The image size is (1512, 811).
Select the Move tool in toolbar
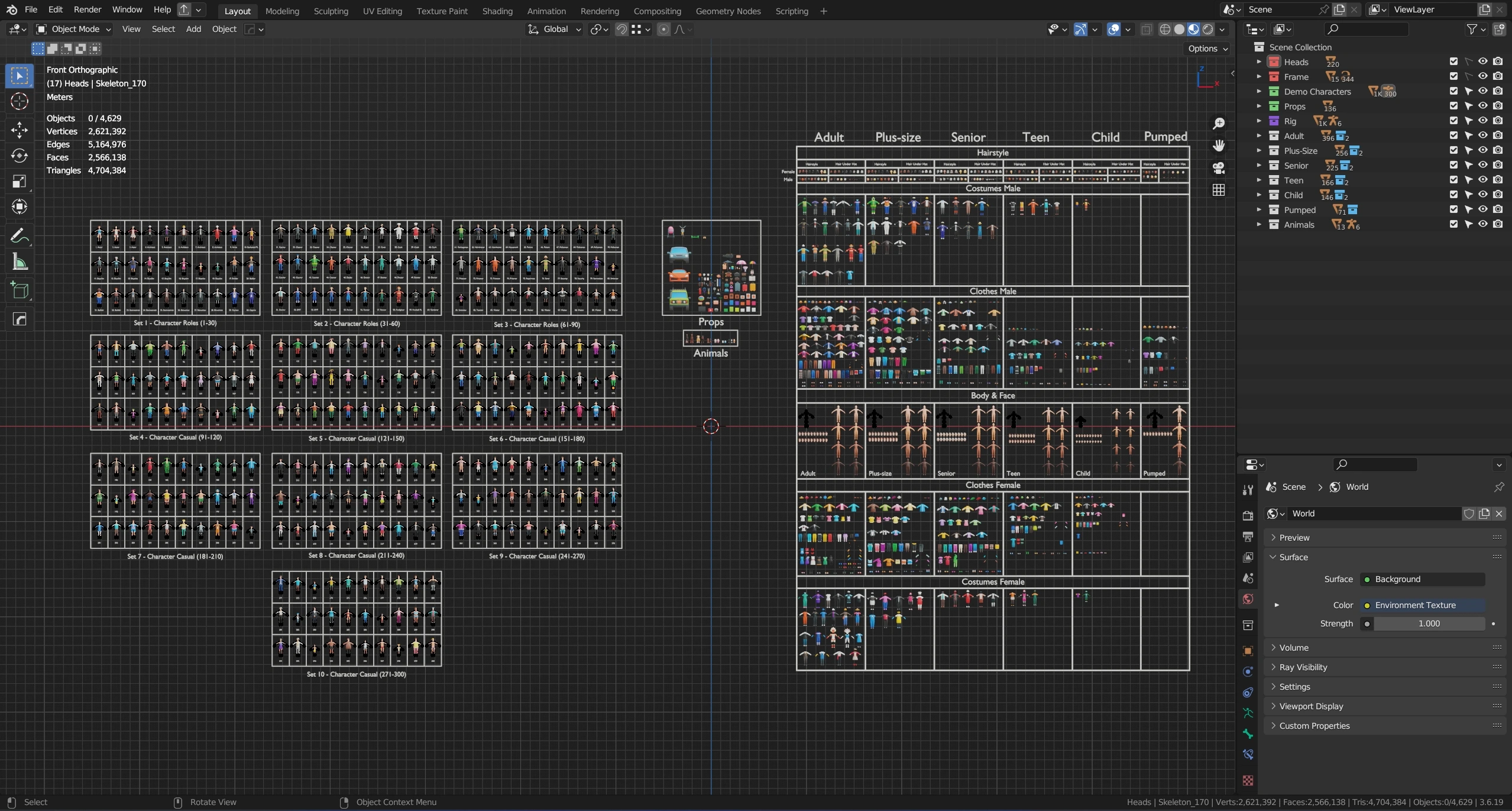[20, 130]
